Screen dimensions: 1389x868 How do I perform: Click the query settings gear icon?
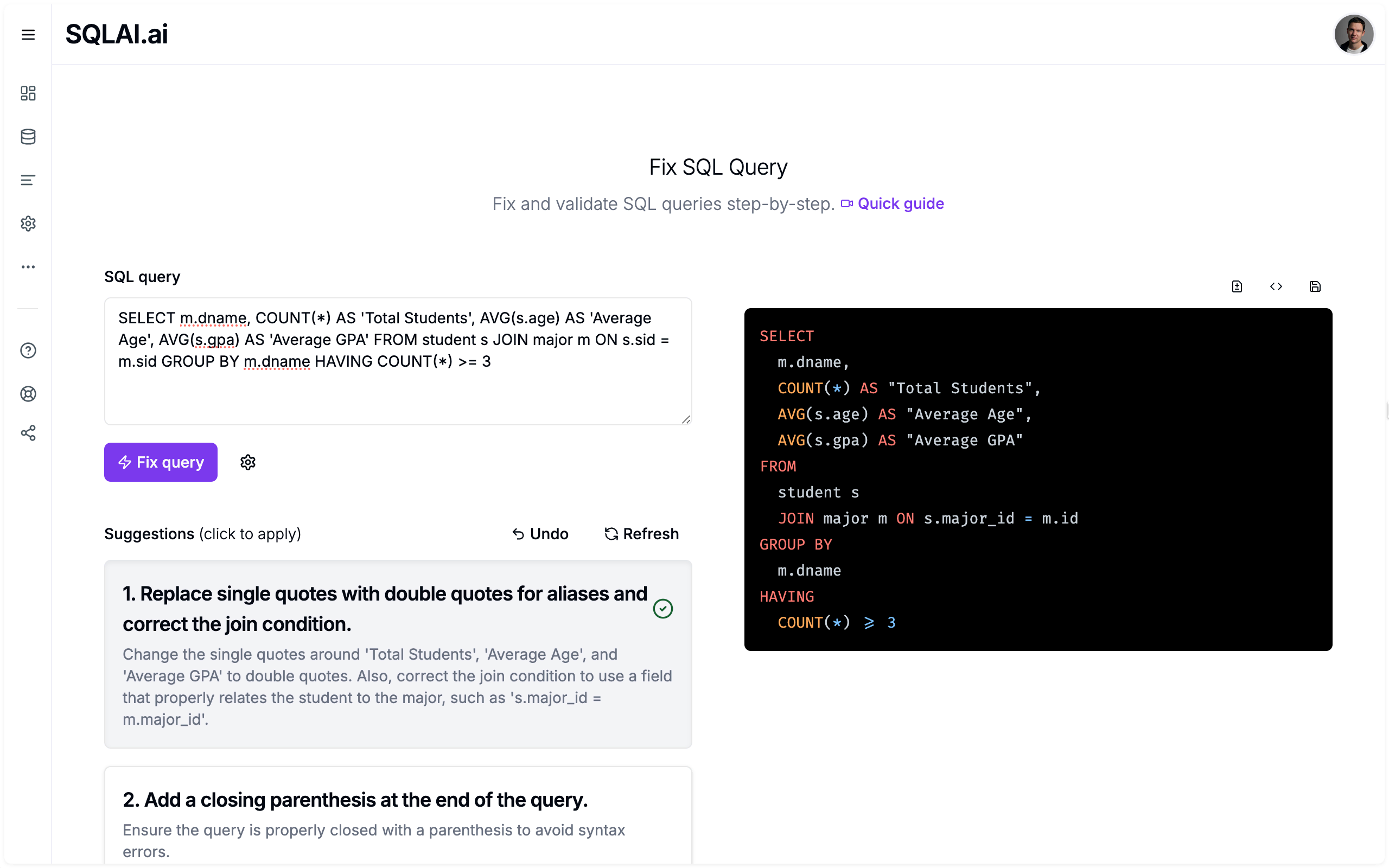point(247,462)
